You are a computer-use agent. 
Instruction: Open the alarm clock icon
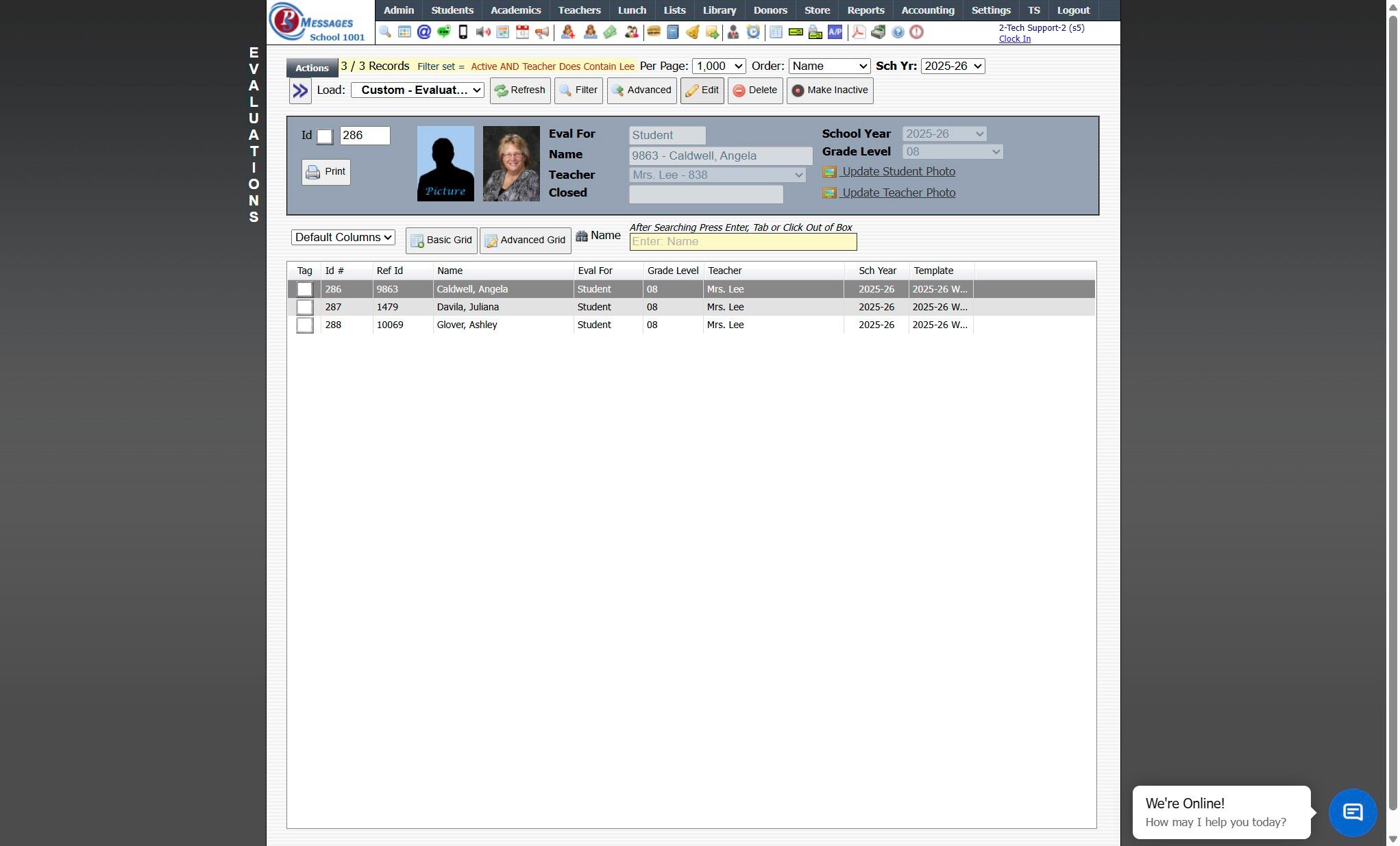(x=753, y=32)
